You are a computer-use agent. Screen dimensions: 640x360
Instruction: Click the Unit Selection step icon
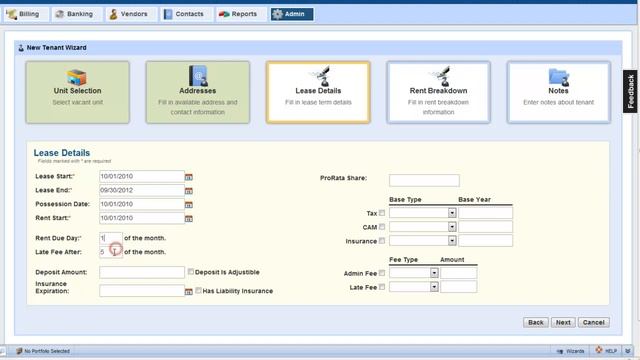coord(77,77)
